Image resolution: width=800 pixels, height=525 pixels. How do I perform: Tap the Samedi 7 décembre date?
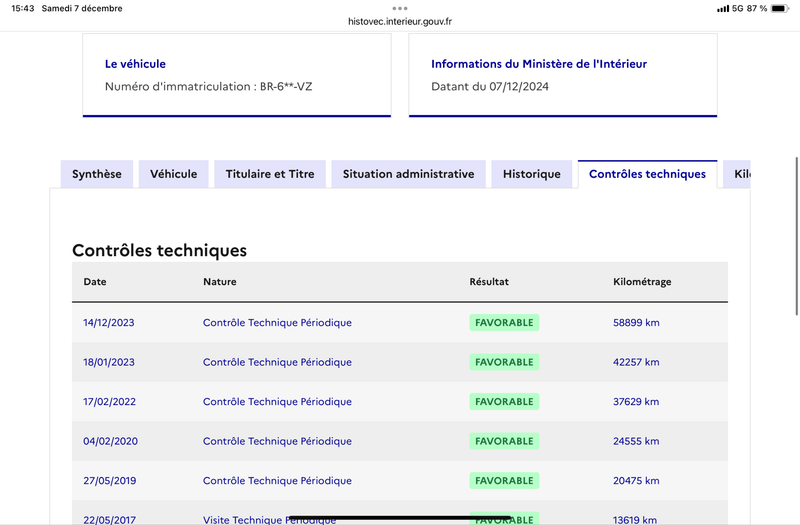(82, 8)
